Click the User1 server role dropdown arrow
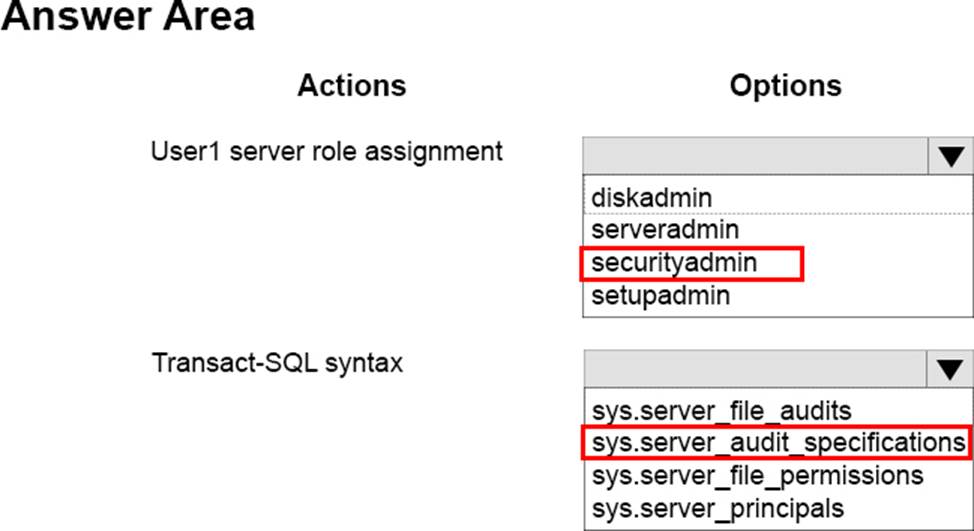The image size is (974, 531). point(950,157)
